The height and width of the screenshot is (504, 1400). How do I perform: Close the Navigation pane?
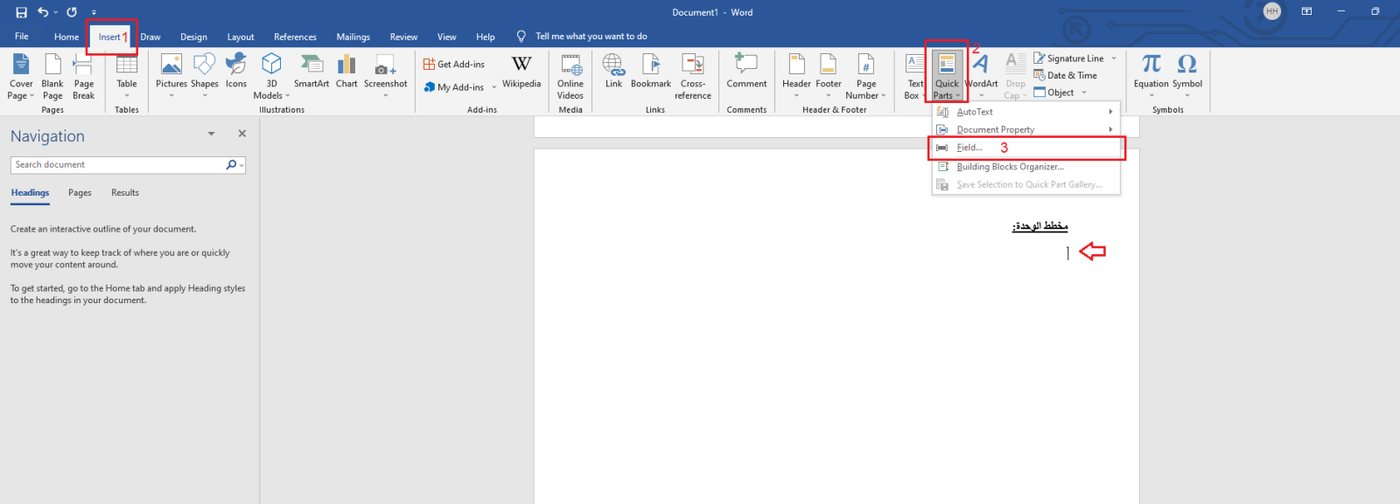242,133
